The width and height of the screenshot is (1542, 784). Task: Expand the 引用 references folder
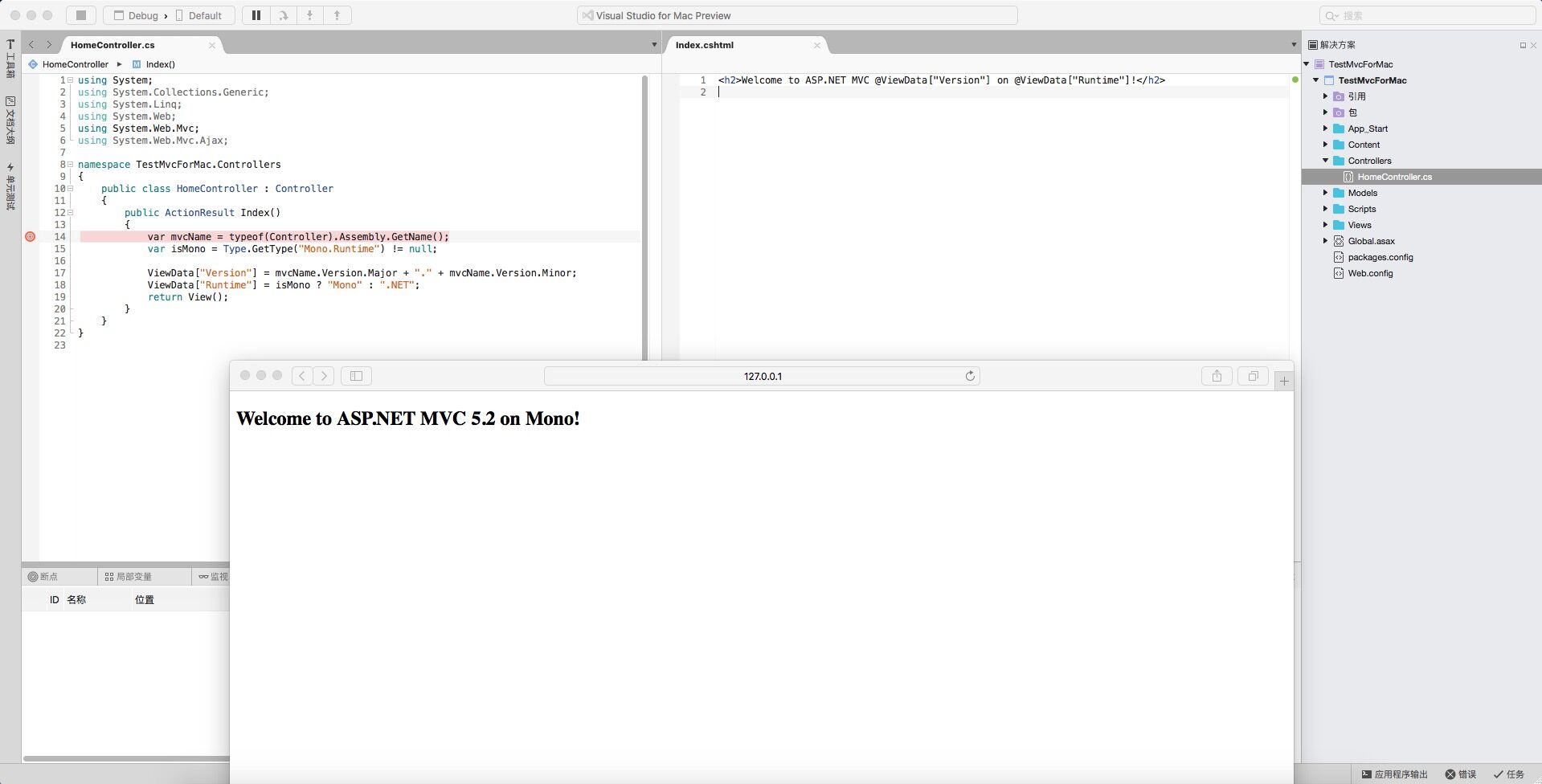[1326, 96]
